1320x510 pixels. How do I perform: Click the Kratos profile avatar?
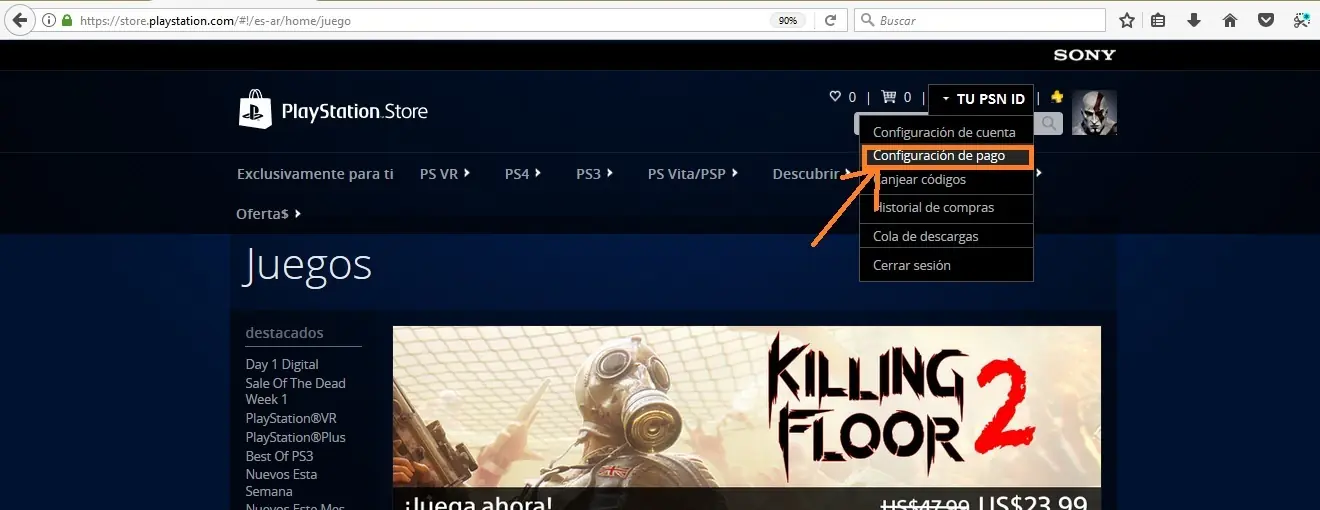[x=1094, y=112]
